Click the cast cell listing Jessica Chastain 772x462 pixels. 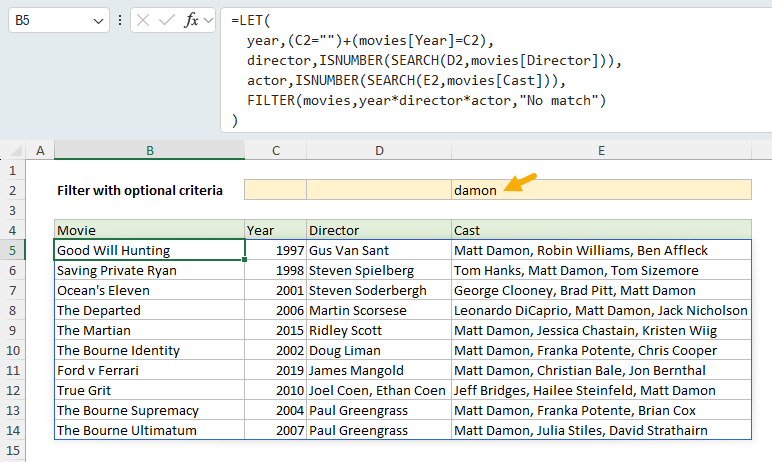pyautogui.click(x=601, y=330)
